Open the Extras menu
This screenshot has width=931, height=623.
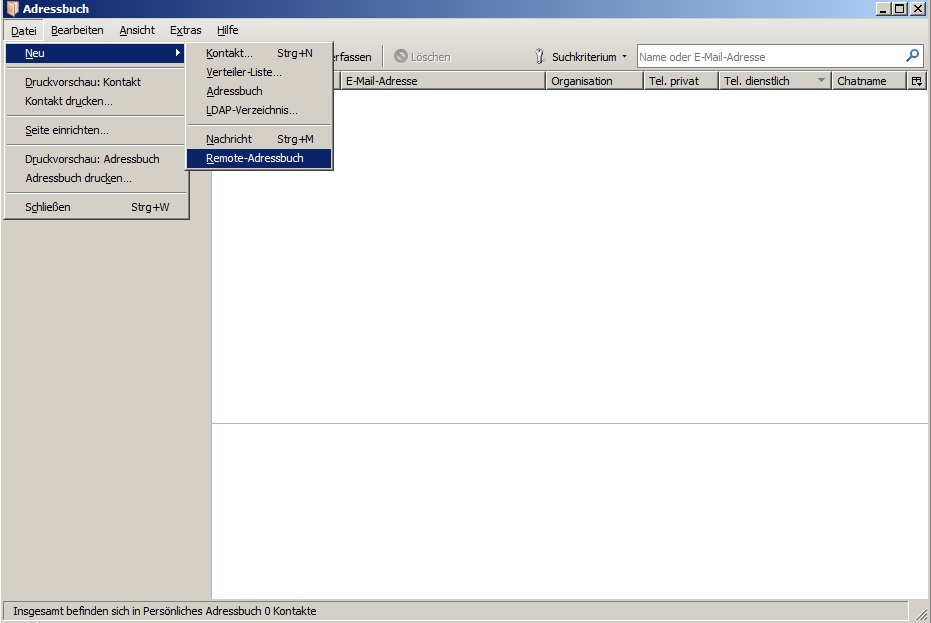[185, 30]
